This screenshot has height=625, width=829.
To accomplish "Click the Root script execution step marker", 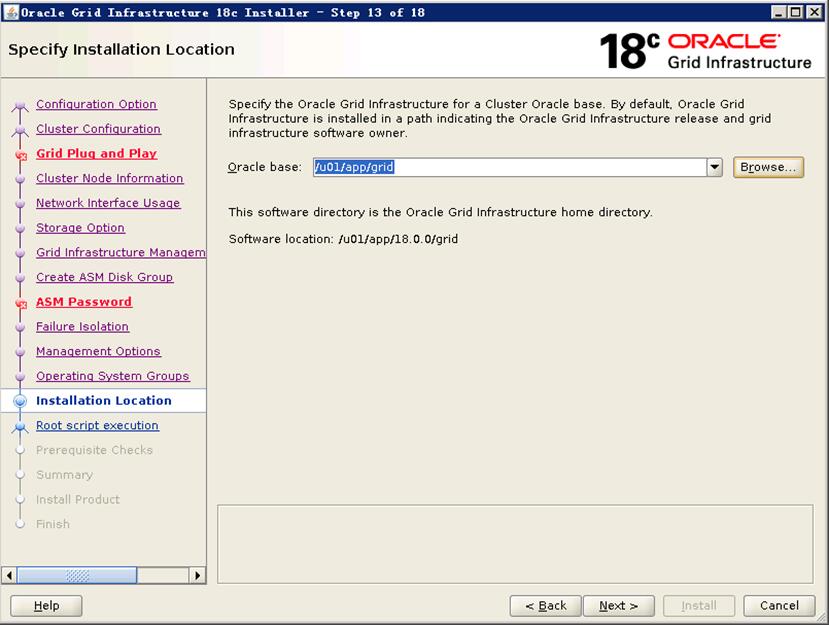I will 20,427.
